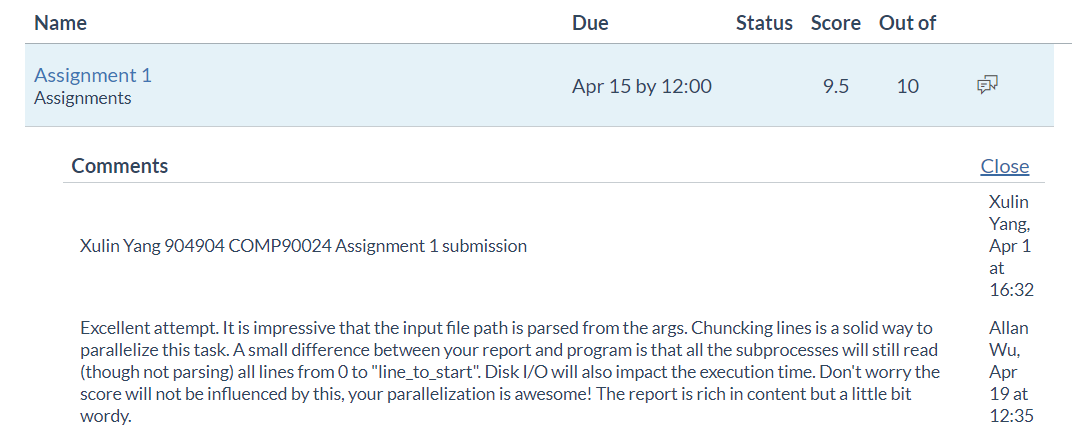Click the Name column header
The image size is (1089, 448).
pos(60,23)
